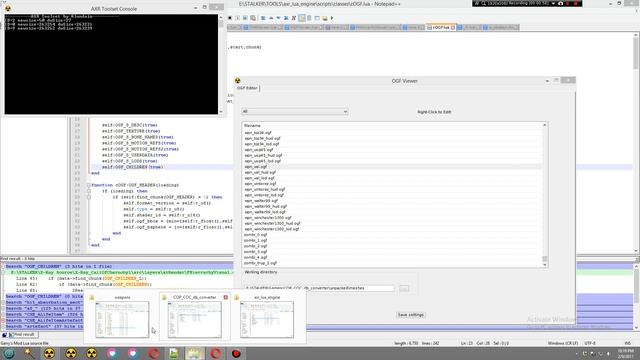Open the cOGF.lua tab in Notepad++
The image size is (640, 360).
point(441,27)
